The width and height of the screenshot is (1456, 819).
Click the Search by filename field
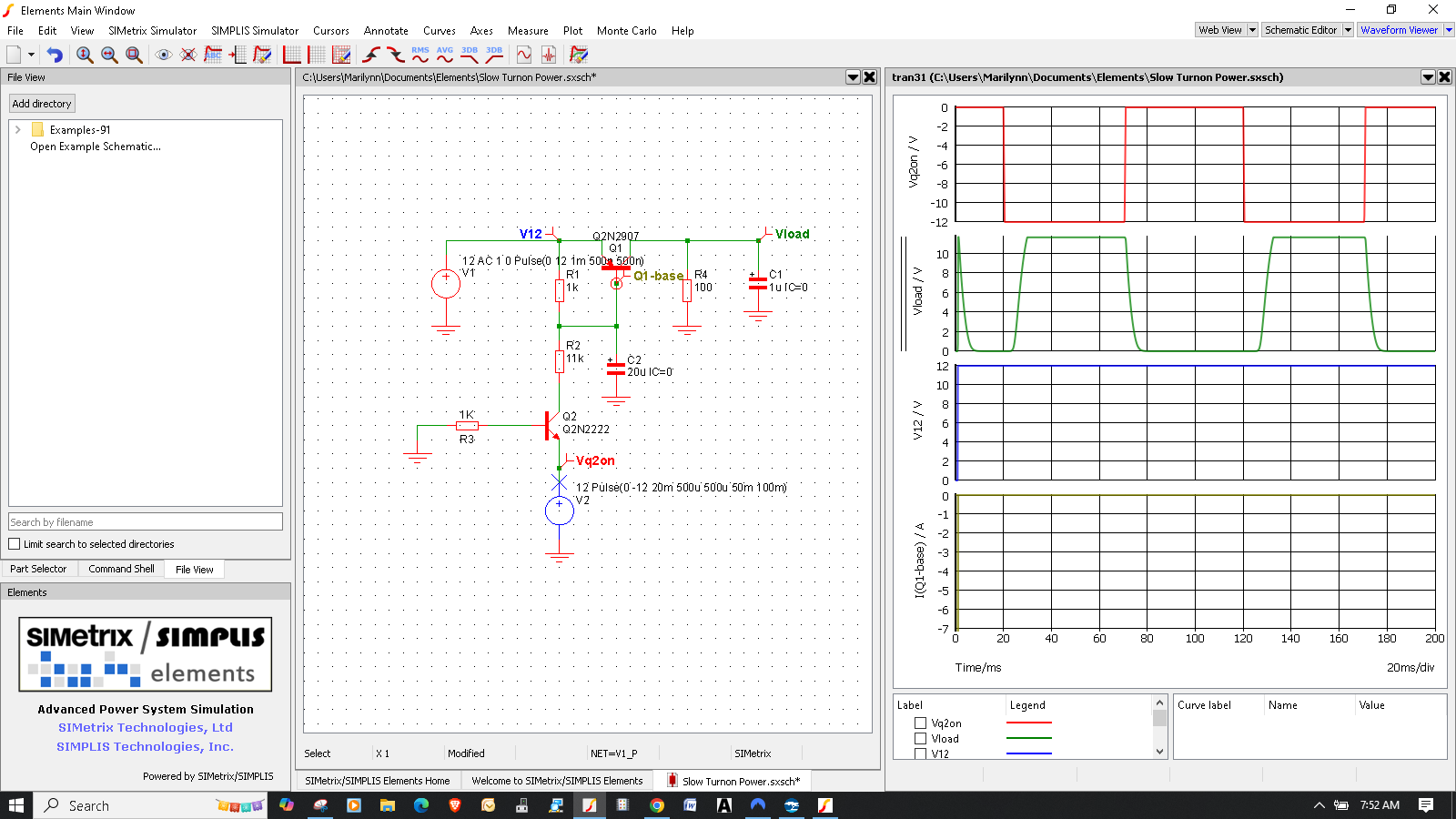(146, 522)
